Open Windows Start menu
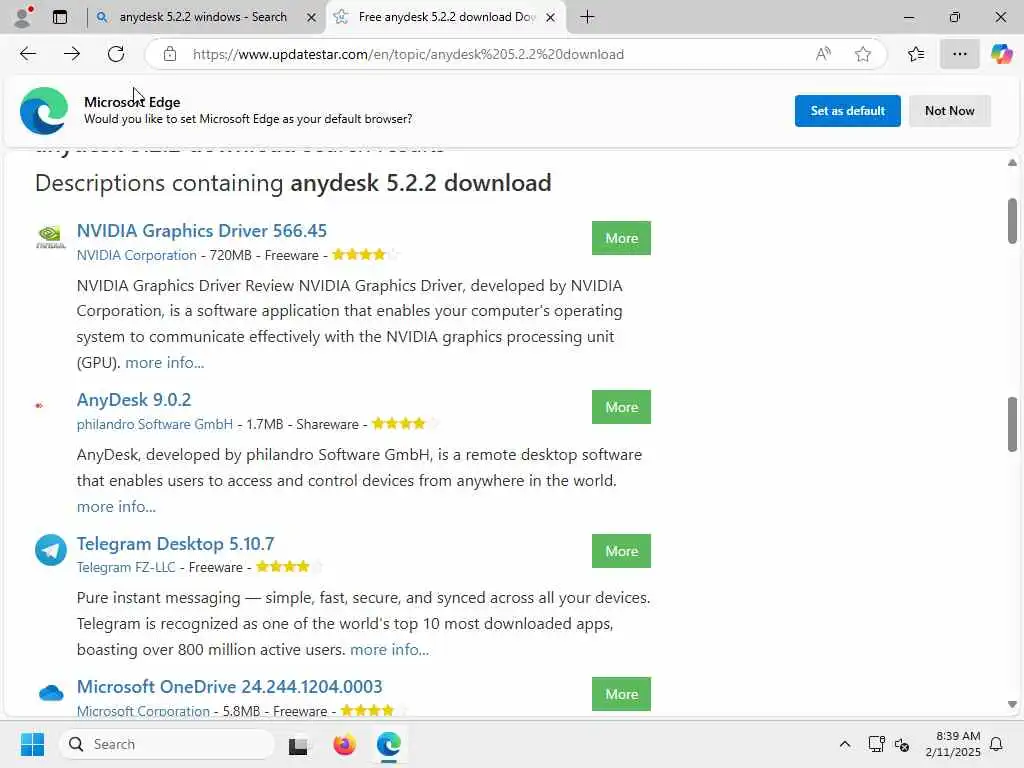Image resolution: width=1024 pixels, height=768 pixels. point(32,744)
